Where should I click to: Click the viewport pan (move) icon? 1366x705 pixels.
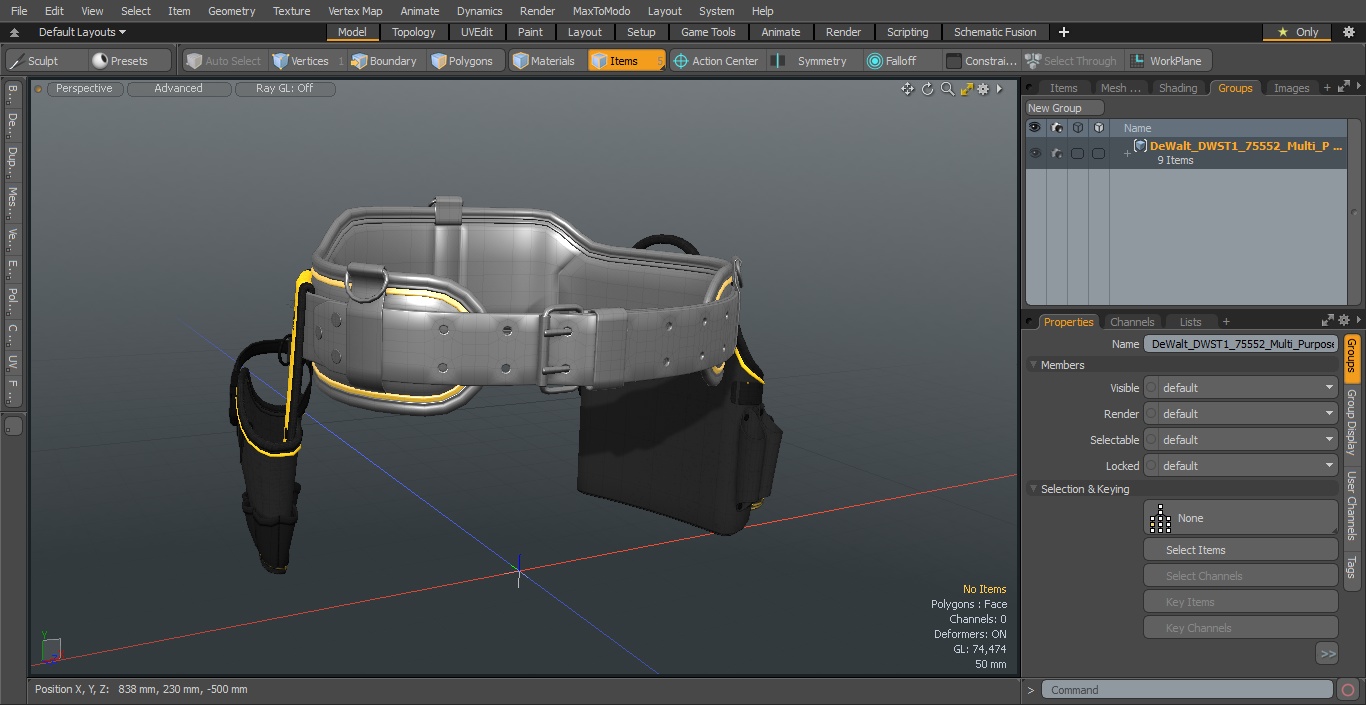coord(907,89)
